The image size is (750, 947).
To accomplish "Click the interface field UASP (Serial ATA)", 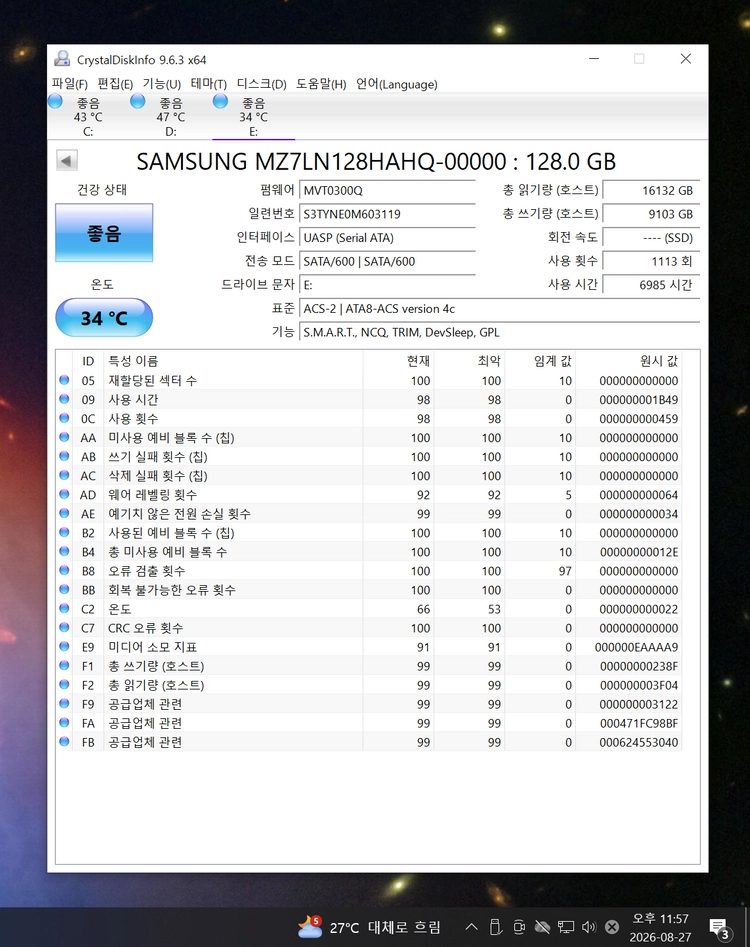I will coord(387,237).
